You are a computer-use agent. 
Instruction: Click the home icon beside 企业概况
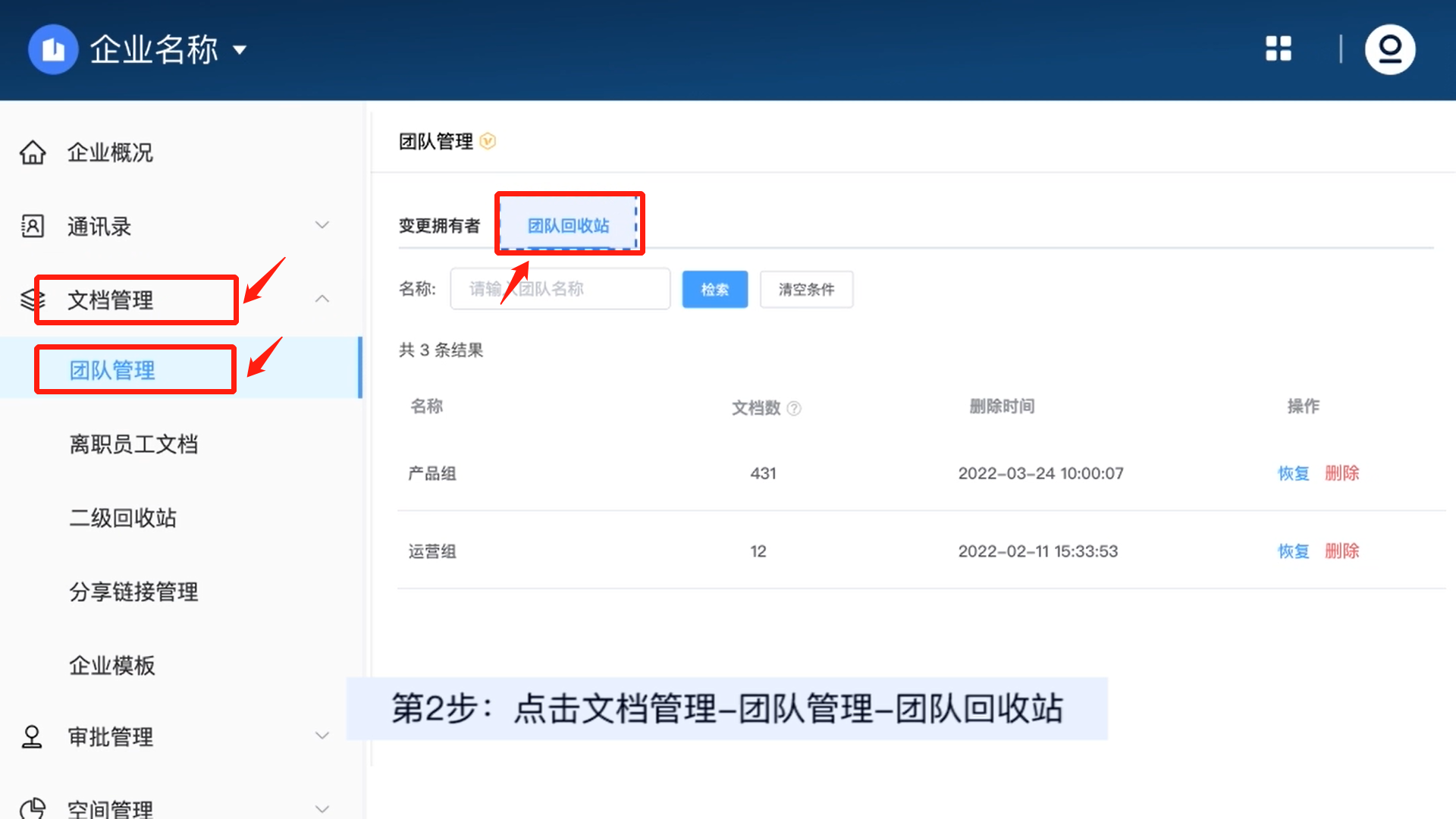coord(33,152)
